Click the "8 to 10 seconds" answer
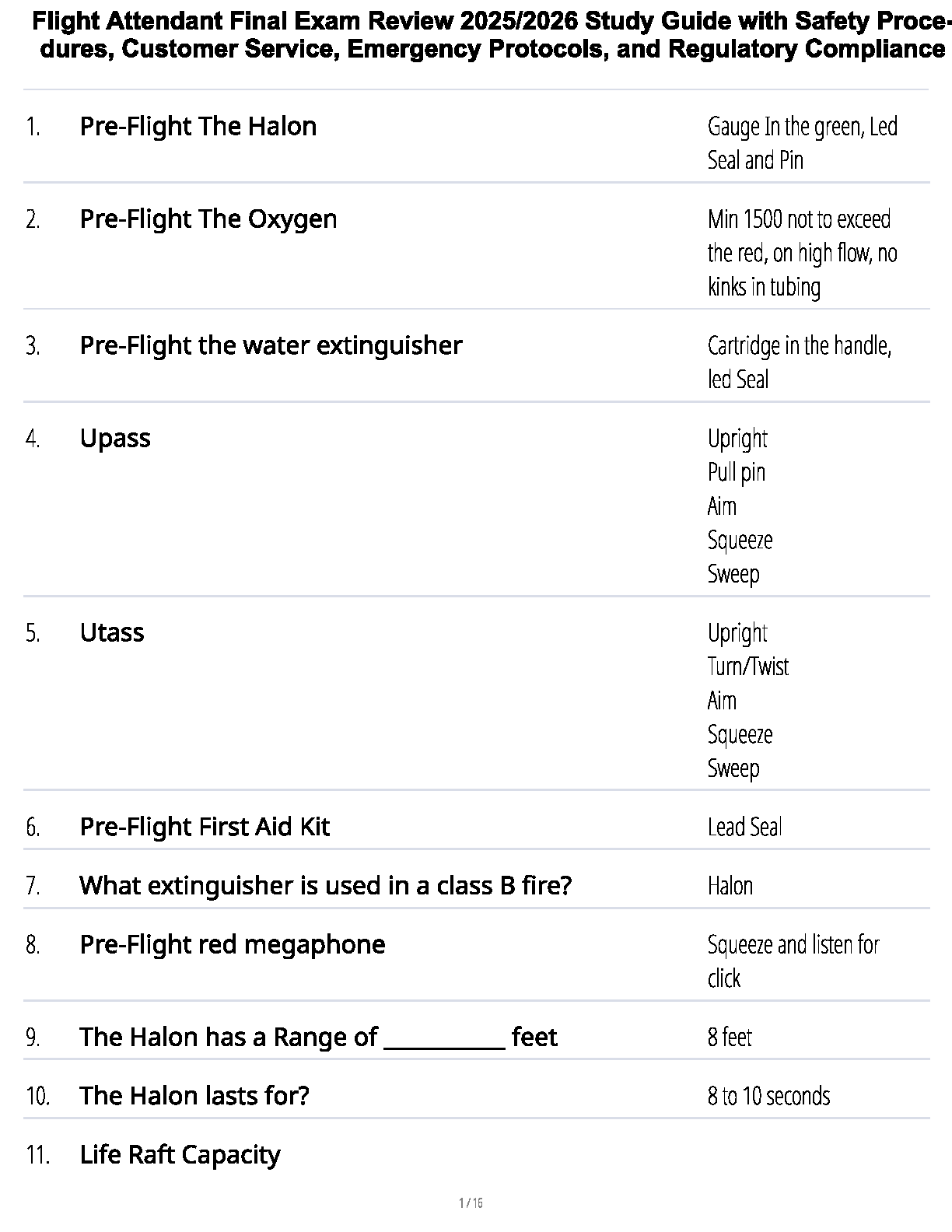952x1232 pixels. click(x=768, y=1096)
